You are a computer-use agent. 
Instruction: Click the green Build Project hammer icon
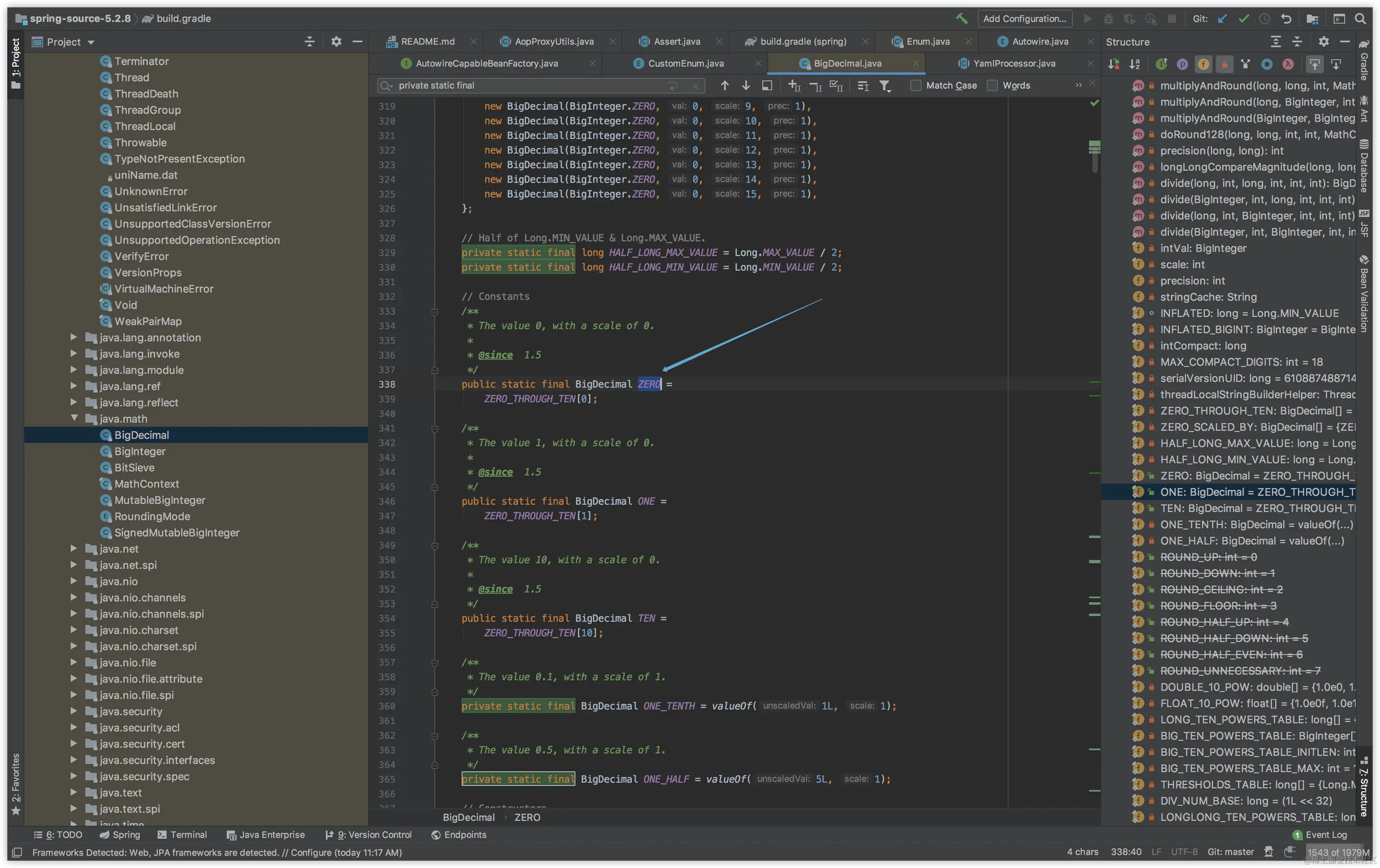[x=962, y=18]
